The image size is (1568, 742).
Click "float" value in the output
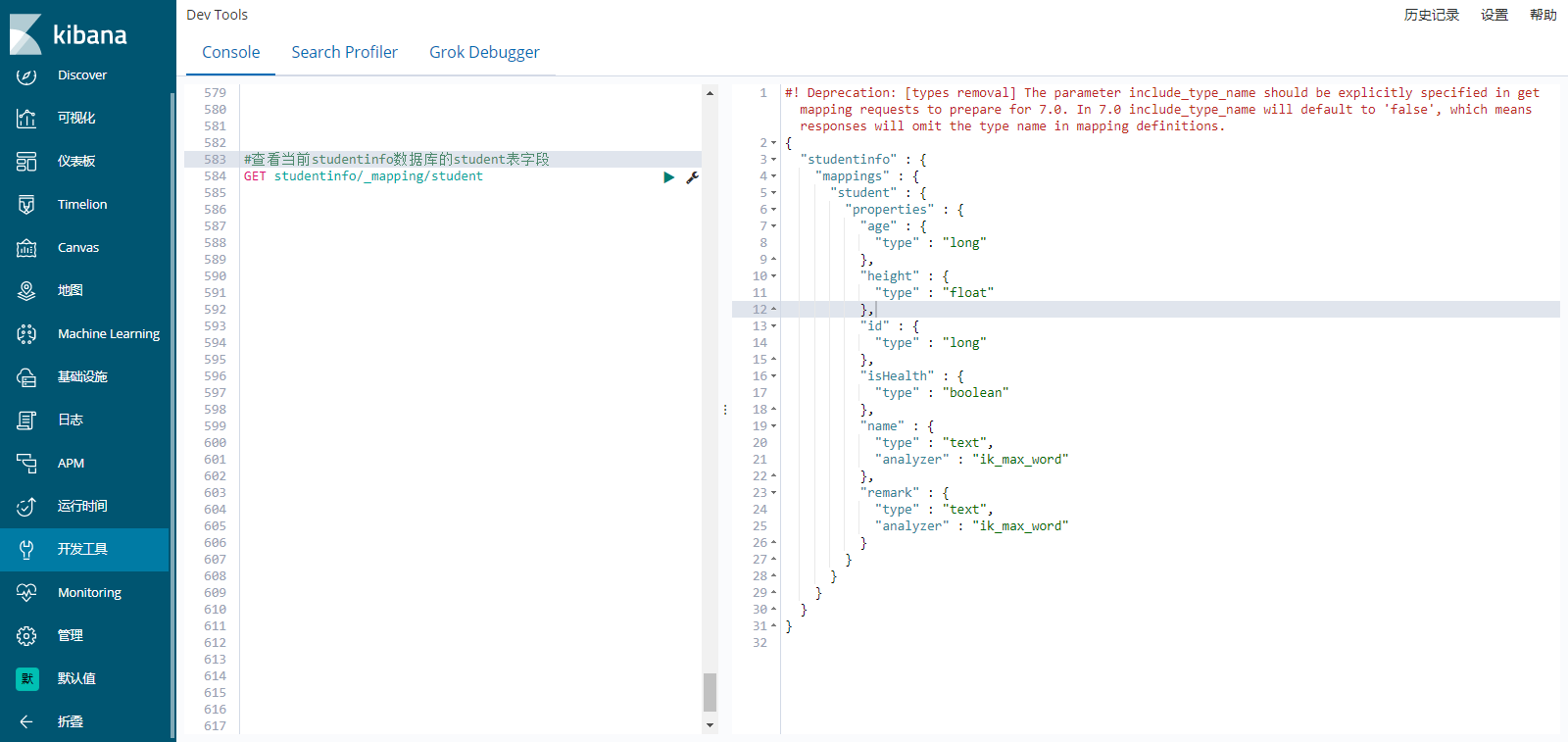point(968,293)
